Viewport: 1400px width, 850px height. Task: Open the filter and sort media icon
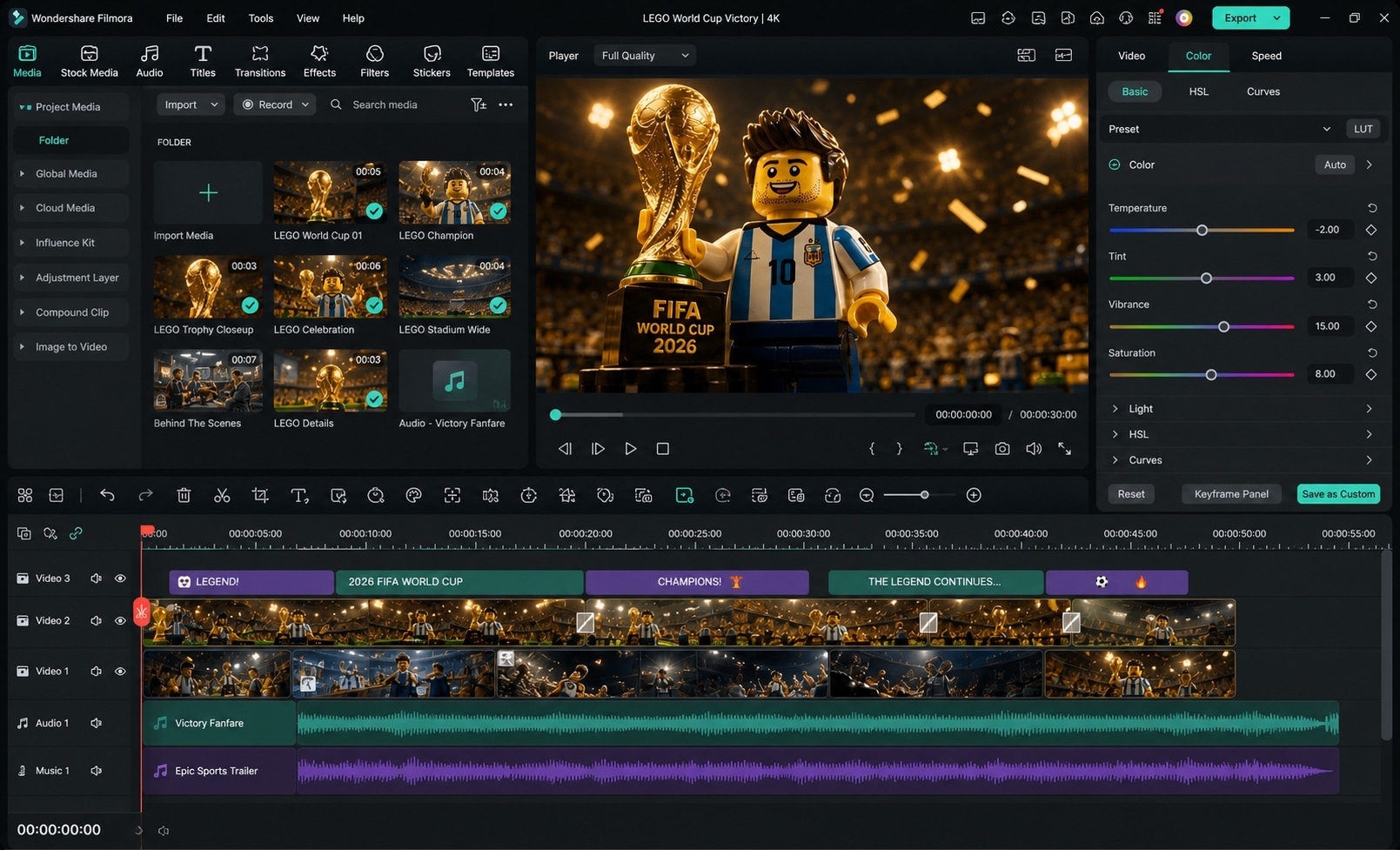click(479, 104)
